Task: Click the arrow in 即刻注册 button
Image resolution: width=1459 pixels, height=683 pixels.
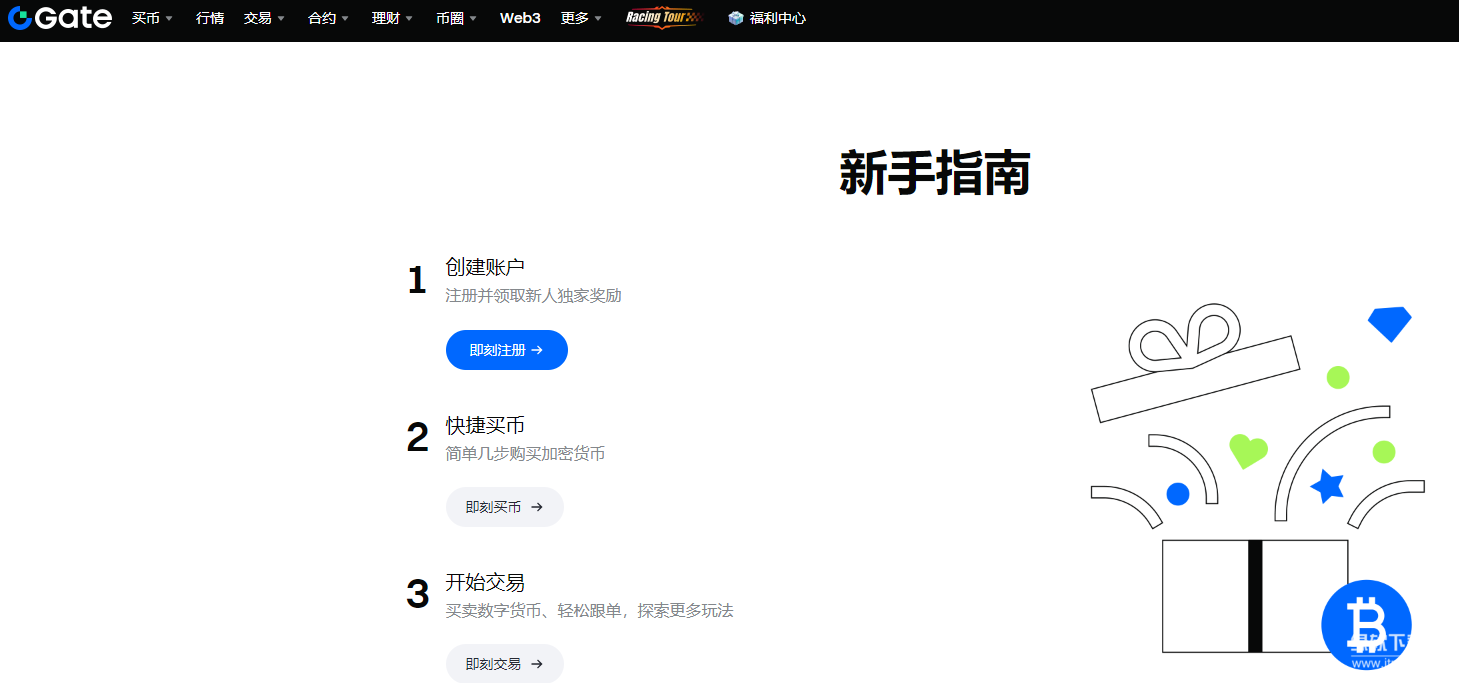Action: [537, 351]
